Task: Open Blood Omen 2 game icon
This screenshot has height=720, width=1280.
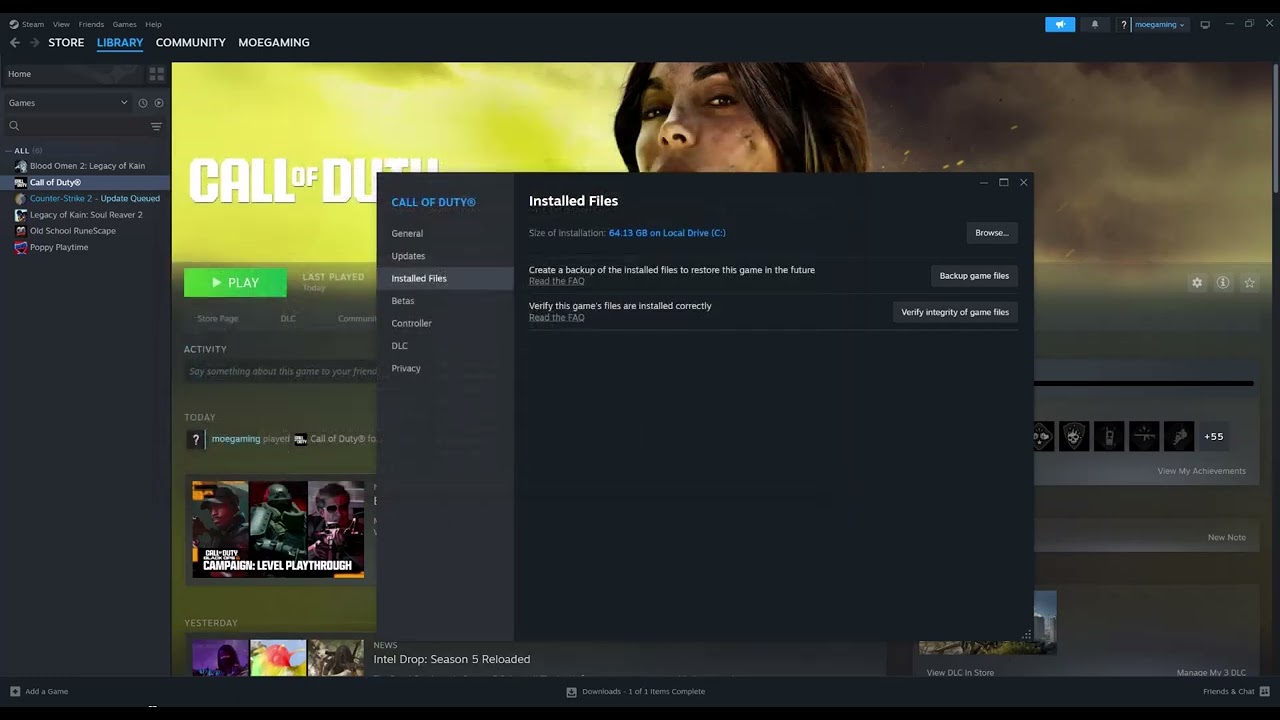Action: [x=20, y=166]
